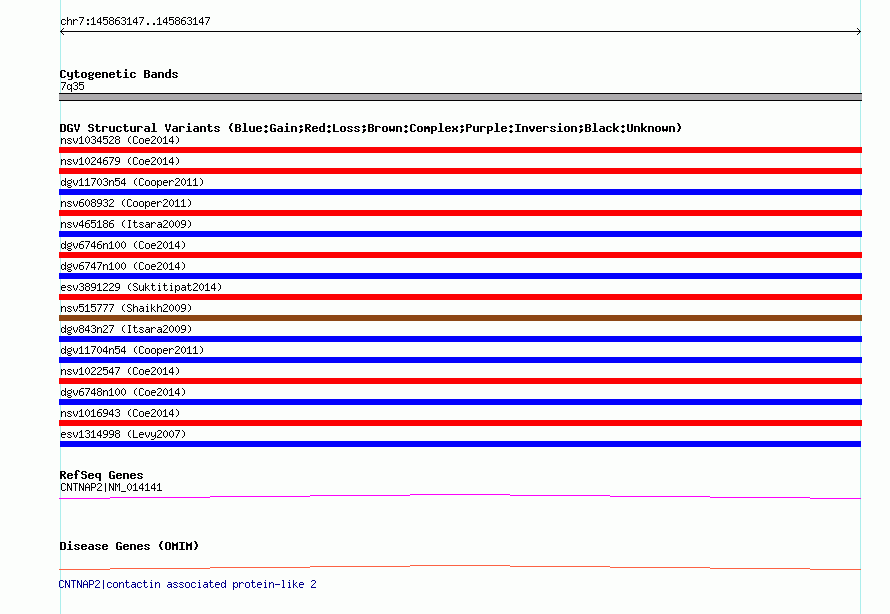This screenshot has width=890, height=614.
Task: Select the red bar under nsv608932
Action: tap(460, 213)
